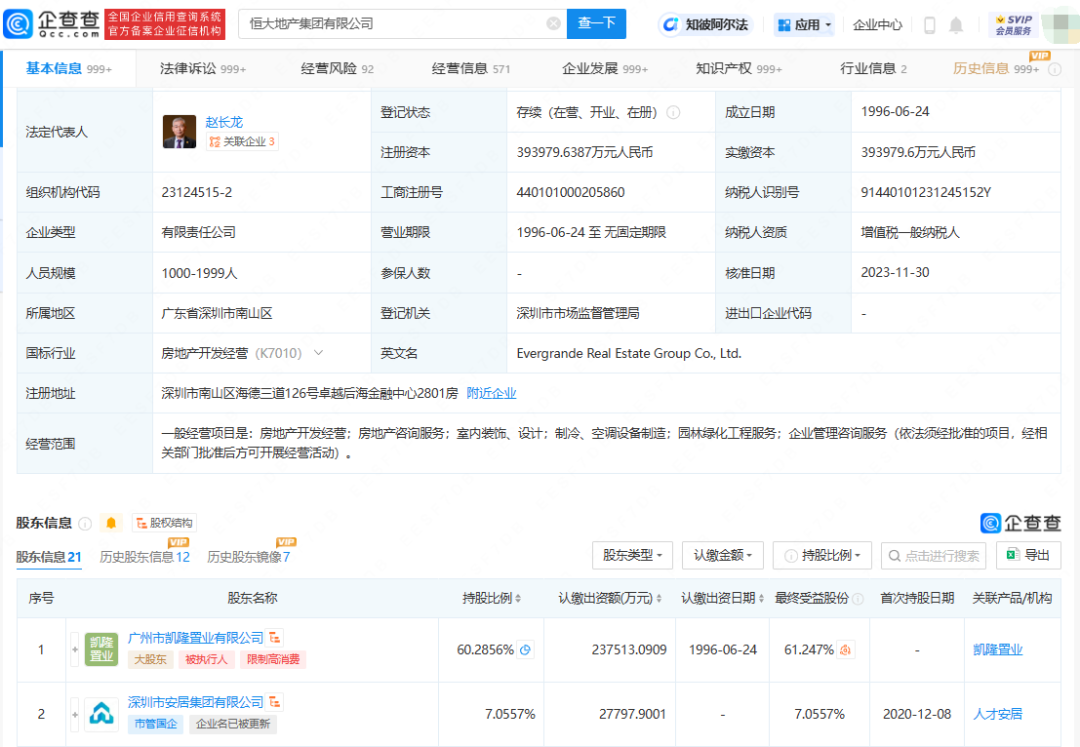
Task: Click 企业名已被更新 tag
Action: 233,724
